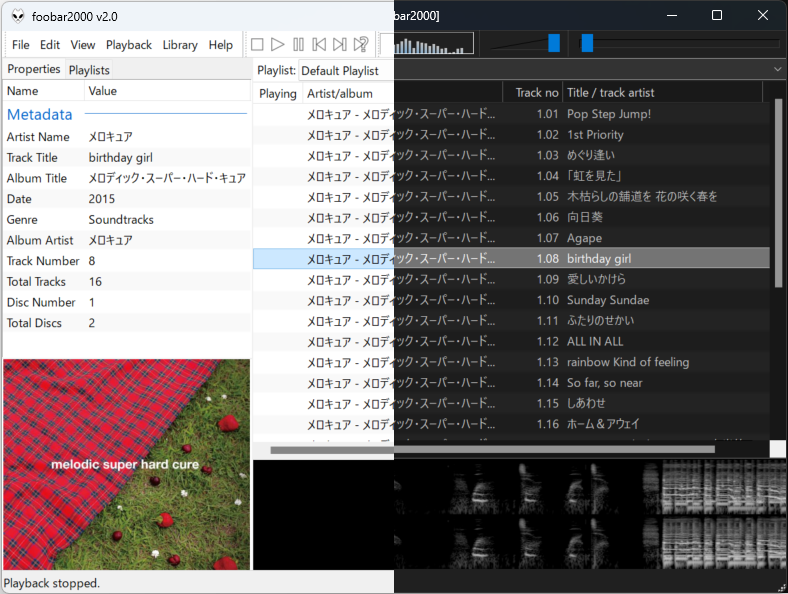The image size is (788, 594).
Task: Select the Album Title property row
Action: (127, 178)
